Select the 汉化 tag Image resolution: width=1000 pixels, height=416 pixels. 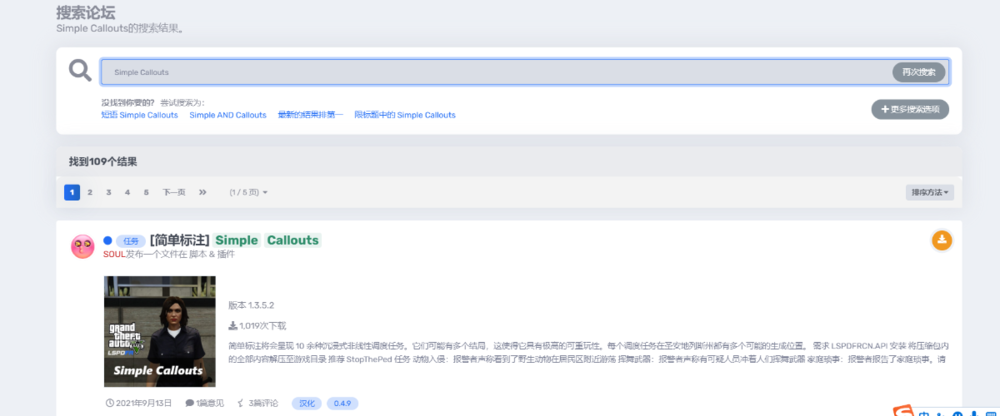tap(307, 403)
